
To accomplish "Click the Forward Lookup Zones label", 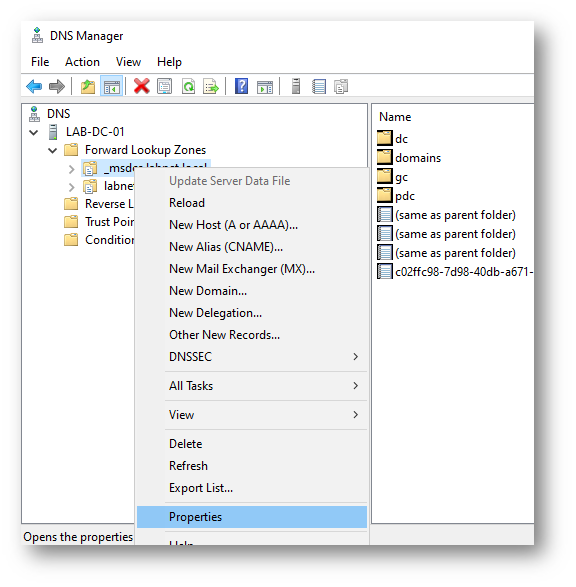I will (x=146, y=150).
